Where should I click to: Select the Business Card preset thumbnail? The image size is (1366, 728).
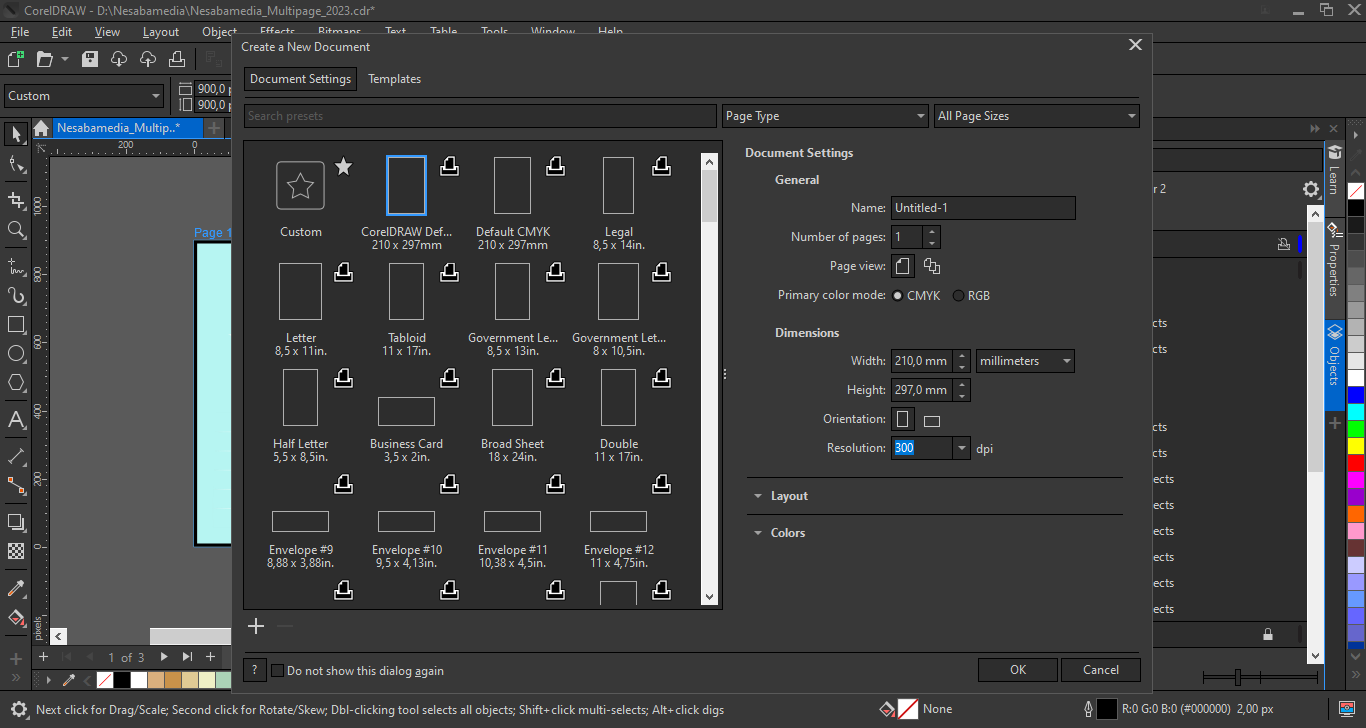(x=406, y=411)
